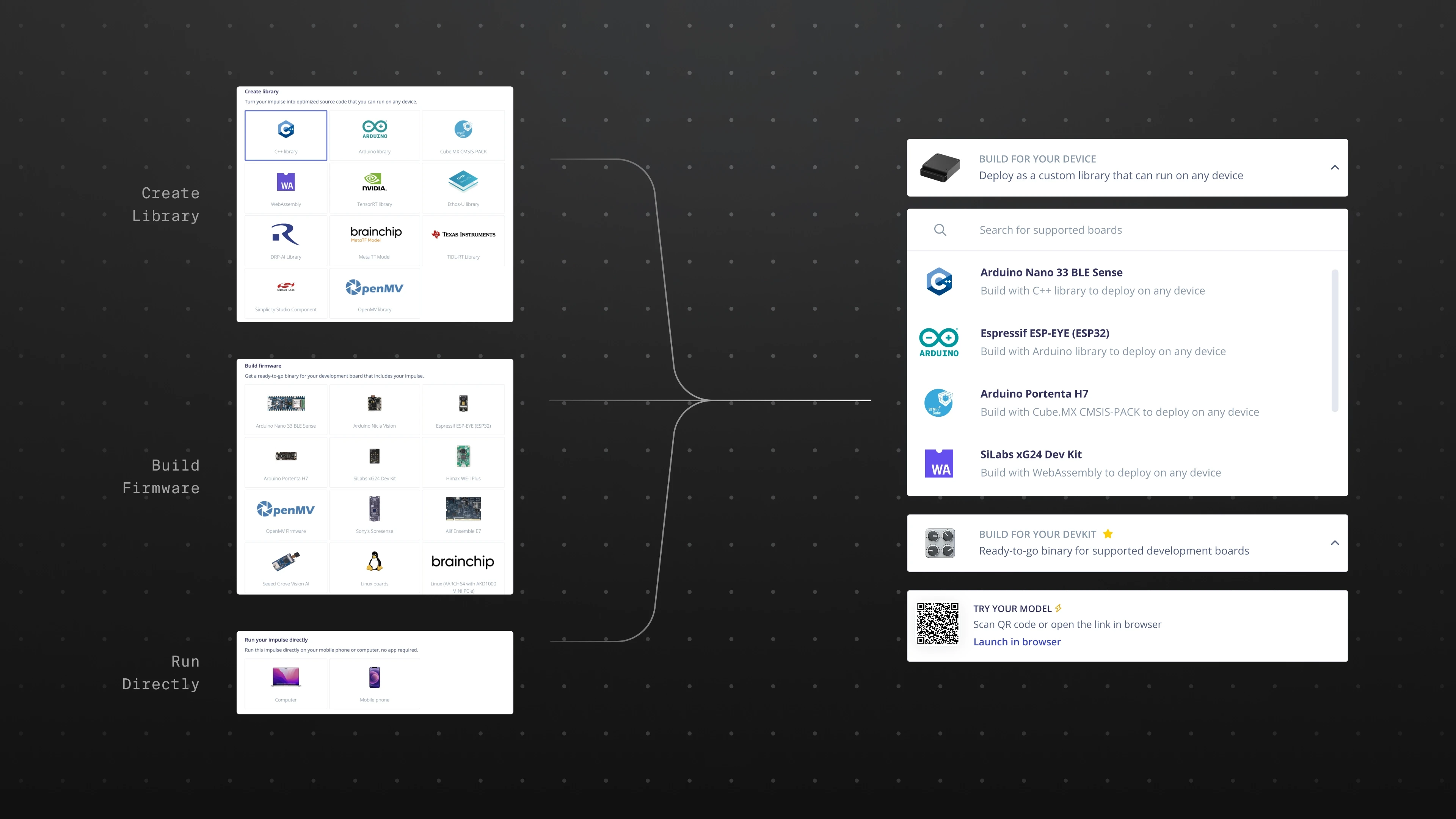Click the Launch in browser link
The height and width of the screenshot is (819, 1456).
(x=1016, y=642)
